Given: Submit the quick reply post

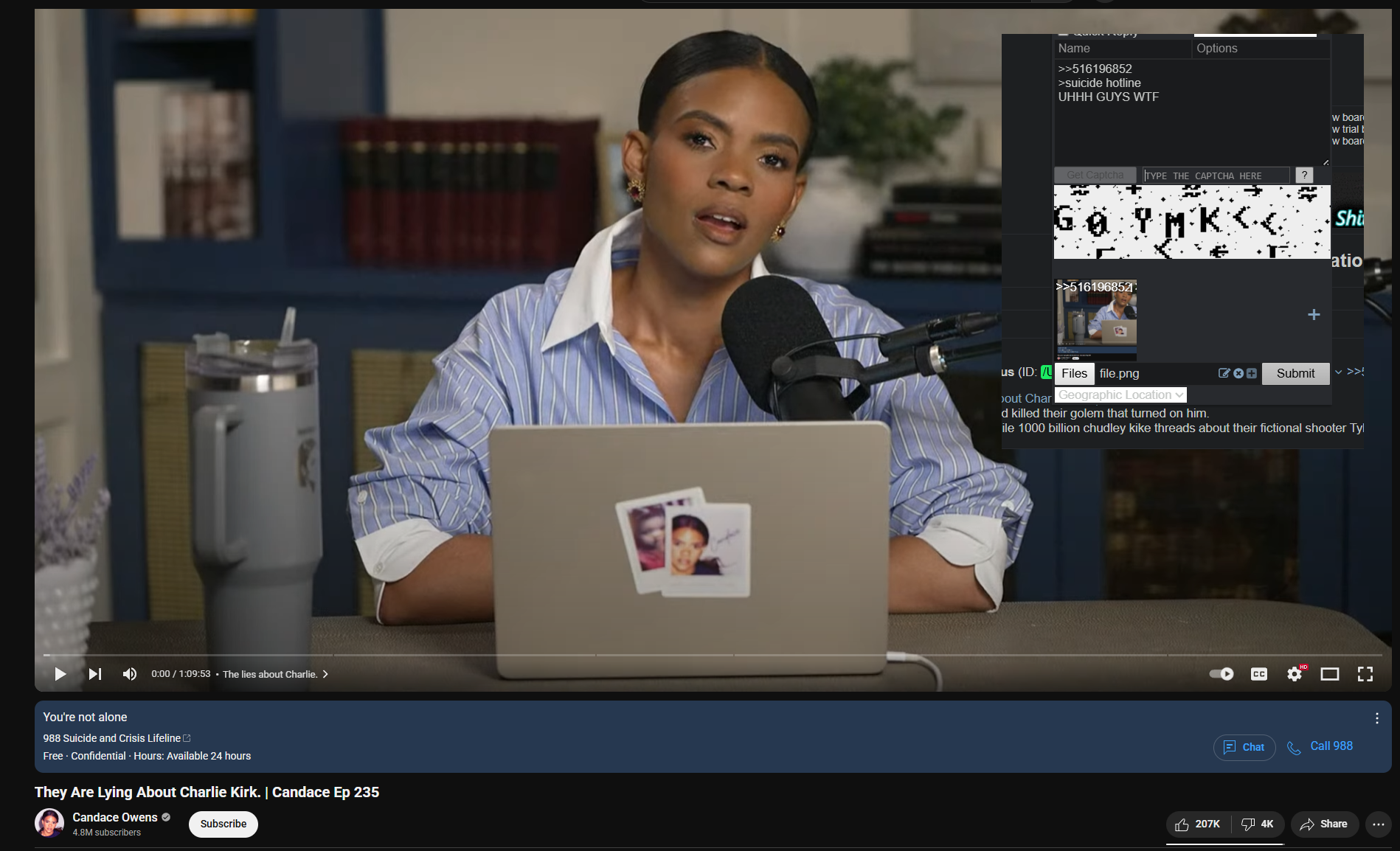Looking at the screenshot, I should coord(1295,373).
